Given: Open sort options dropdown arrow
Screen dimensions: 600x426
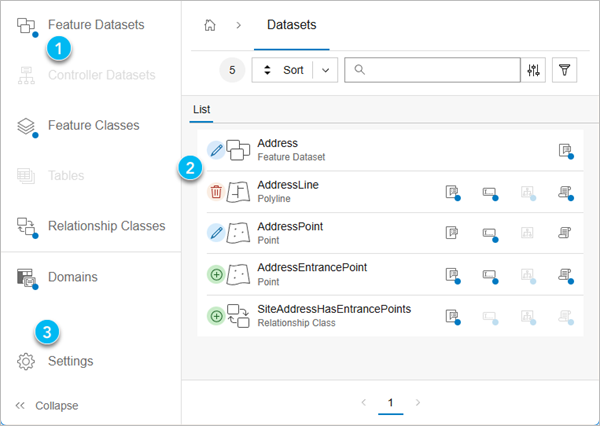Looking at the screenshot, I should (x=326, y=70).
